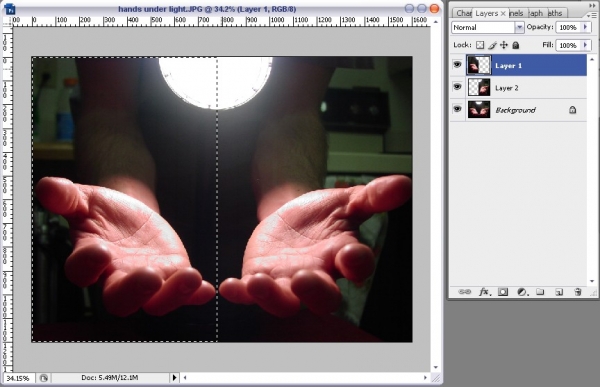600x387 pixels.
Task: Click document horizontal scroll left arrow
Action: click(185, 377)
